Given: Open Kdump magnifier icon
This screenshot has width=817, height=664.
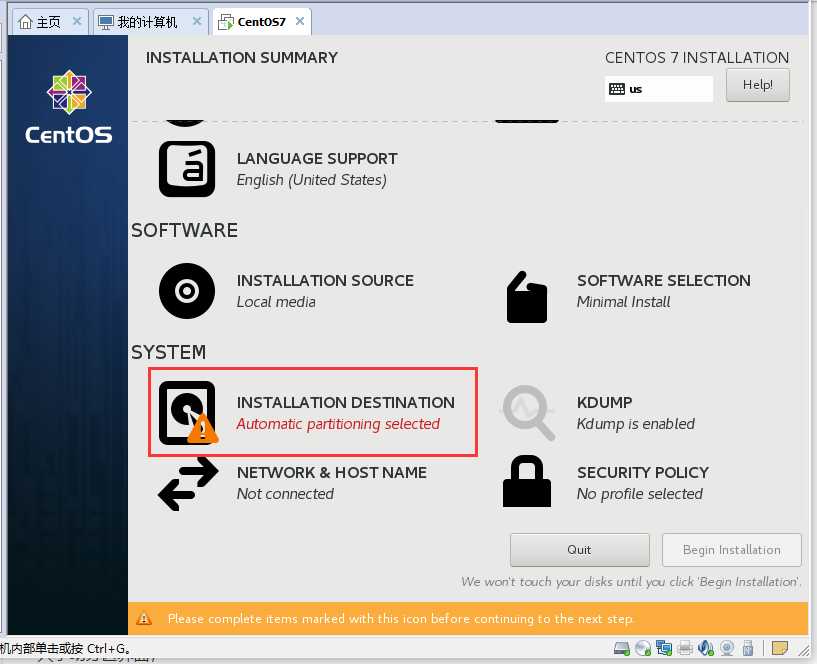Looking at the screenshot, I should pyautogui.click(x=528, y=412).
